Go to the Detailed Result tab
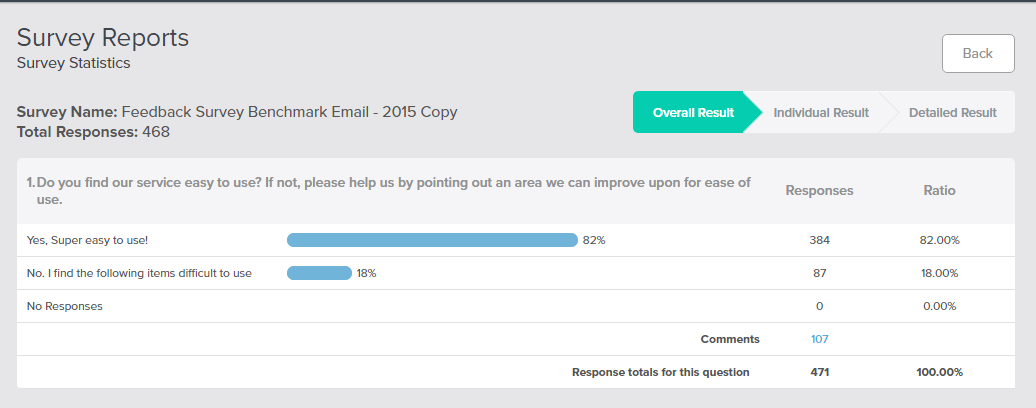 point(952,113)
